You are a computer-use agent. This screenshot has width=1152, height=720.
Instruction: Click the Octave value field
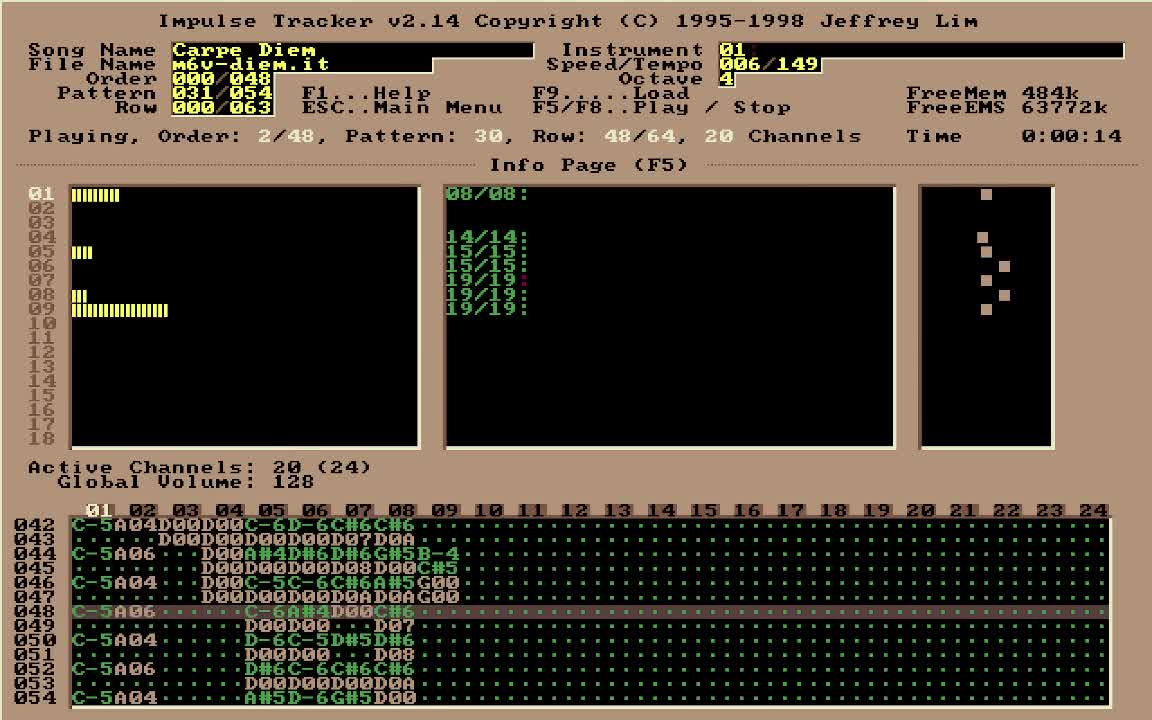[726, 79]
